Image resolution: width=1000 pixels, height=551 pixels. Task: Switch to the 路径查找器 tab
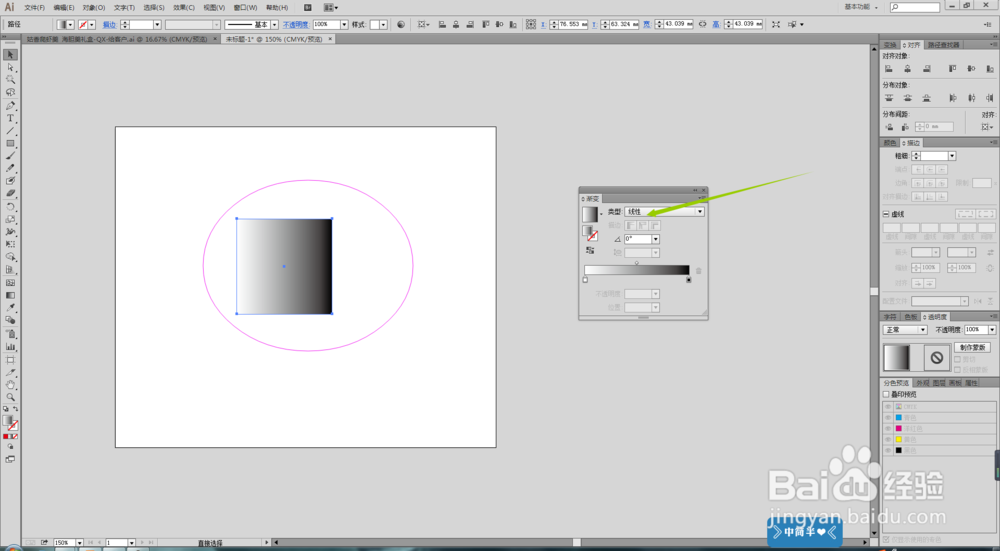[943, 45]
